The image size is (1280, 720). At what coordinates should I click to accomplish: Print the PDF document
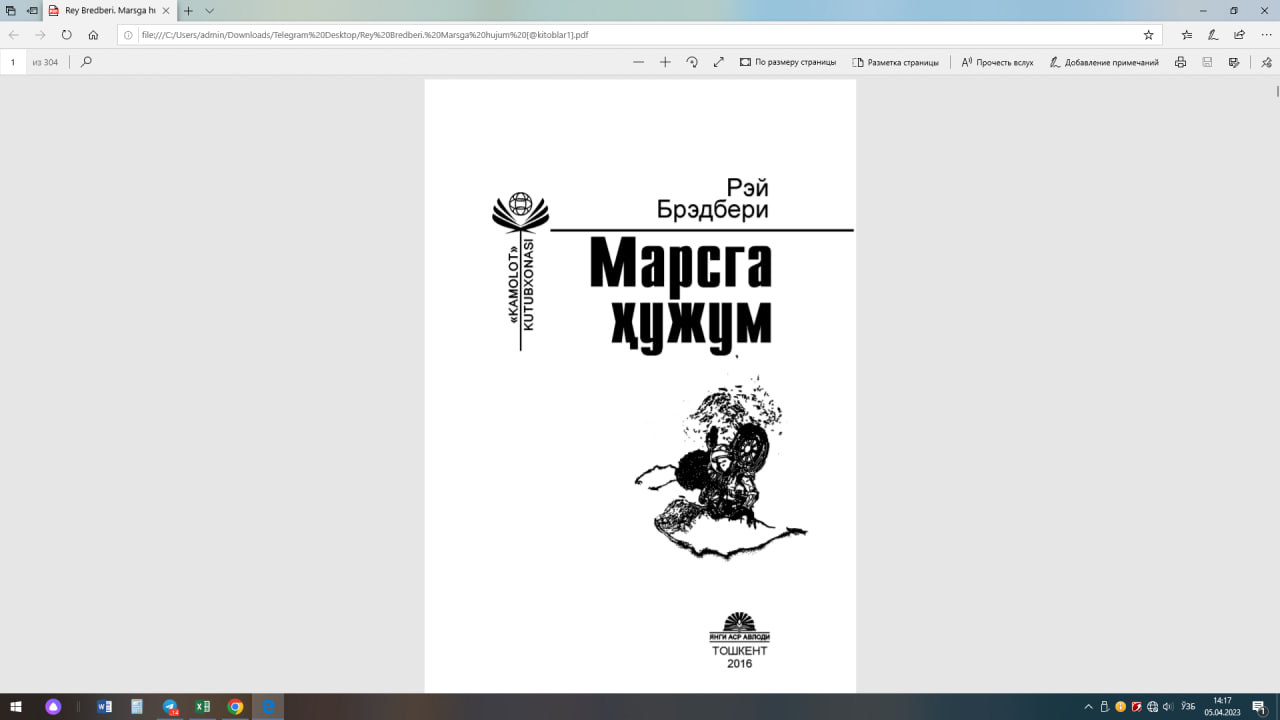point(1181,62)
